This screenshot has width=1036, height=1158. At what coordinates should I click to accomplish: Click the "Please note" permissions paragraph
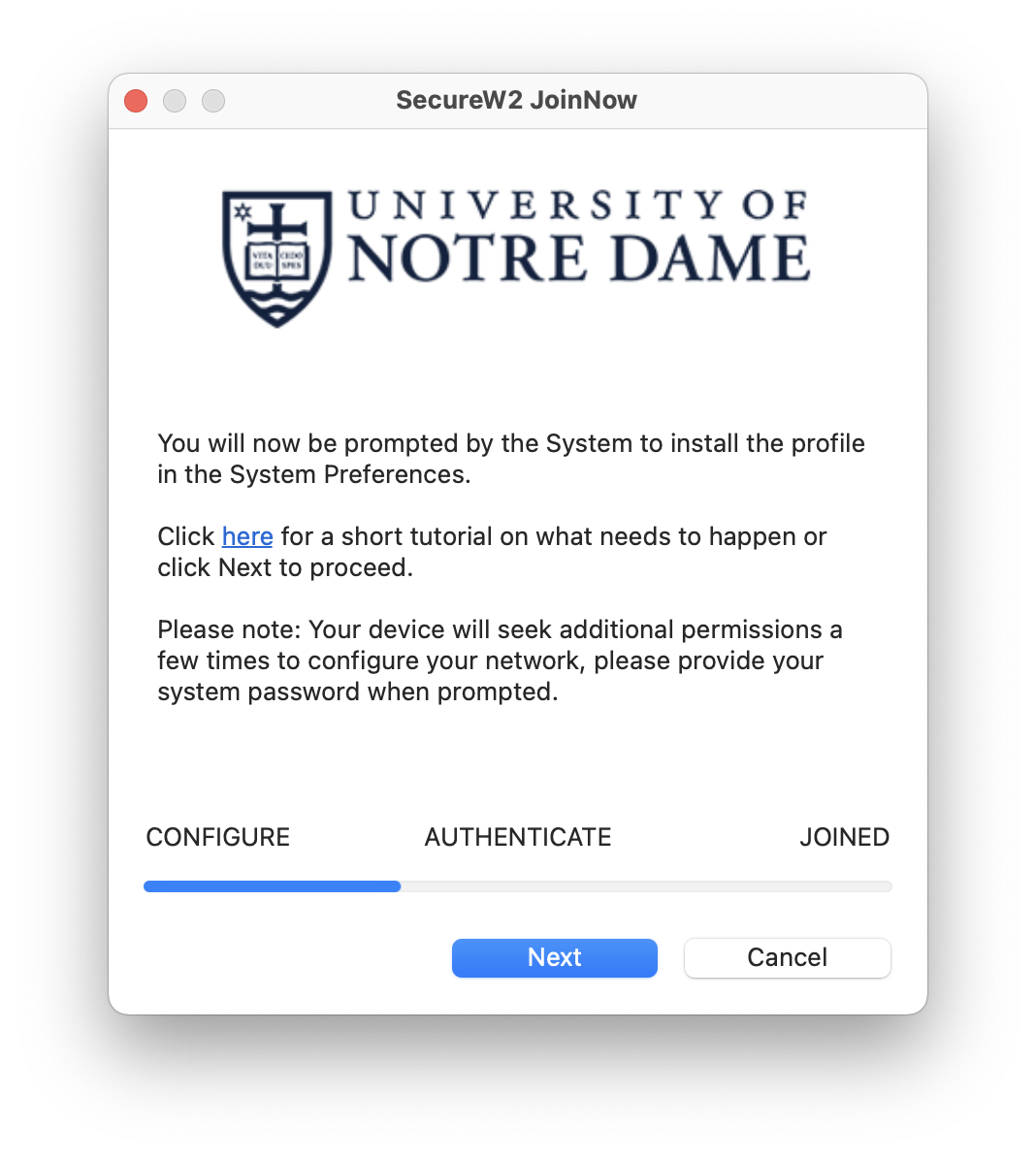click(500, 660)
